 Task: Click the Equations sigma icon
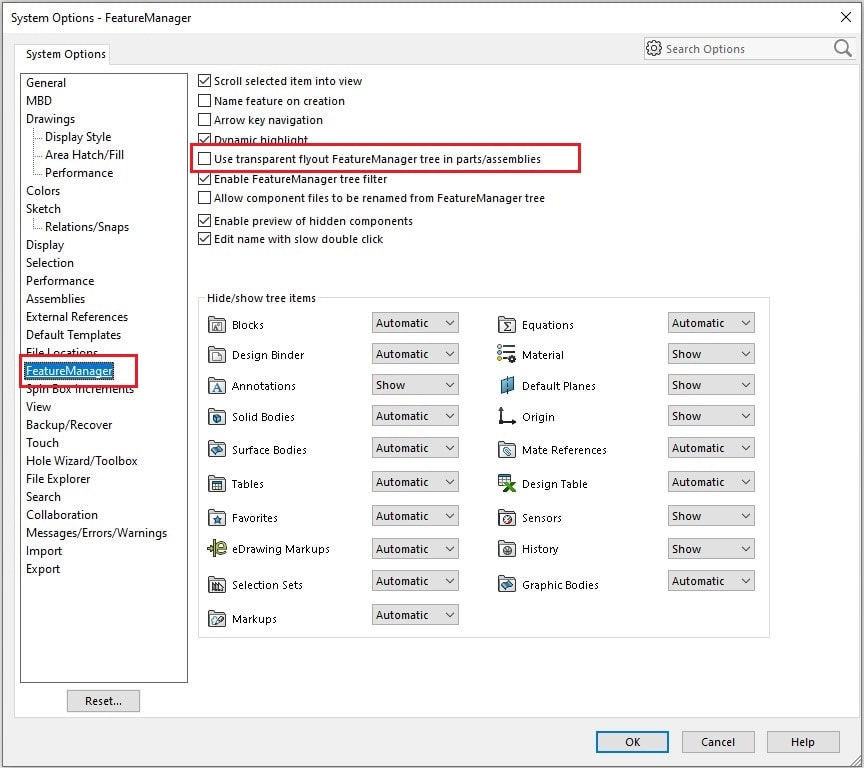[506, 324]
